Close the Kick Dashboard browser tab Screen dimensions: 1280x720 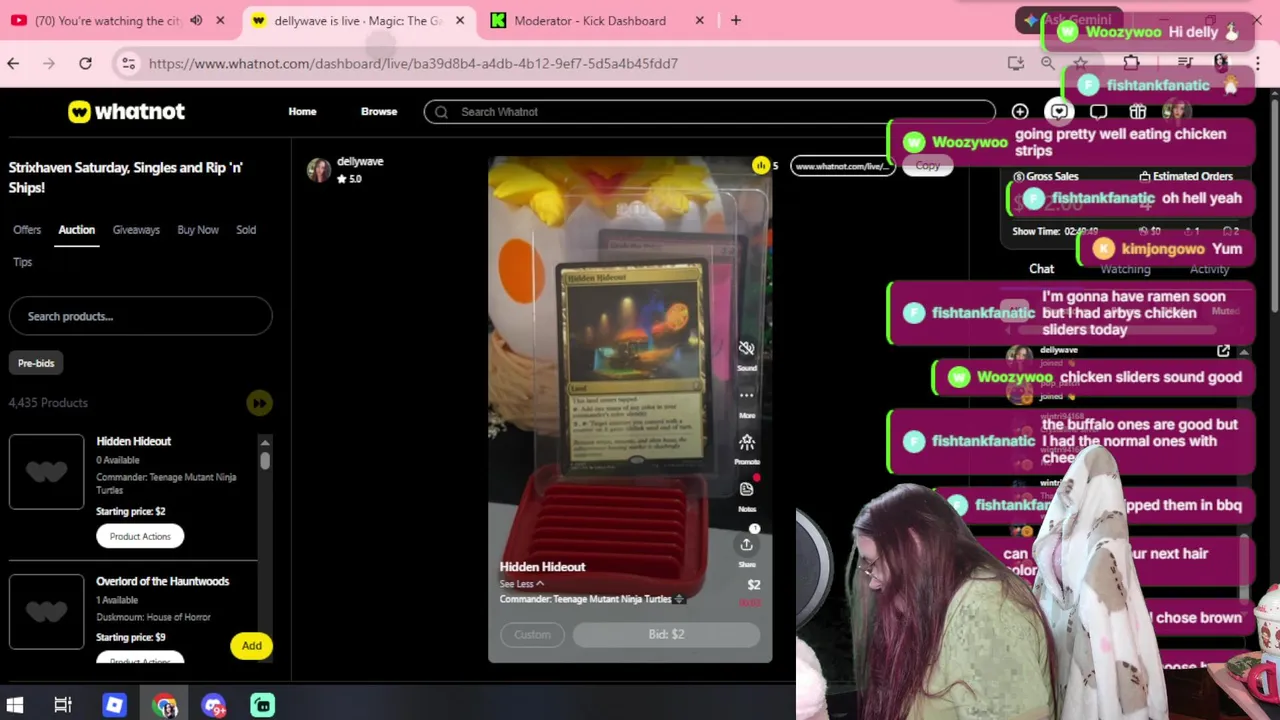pos(700,20)
